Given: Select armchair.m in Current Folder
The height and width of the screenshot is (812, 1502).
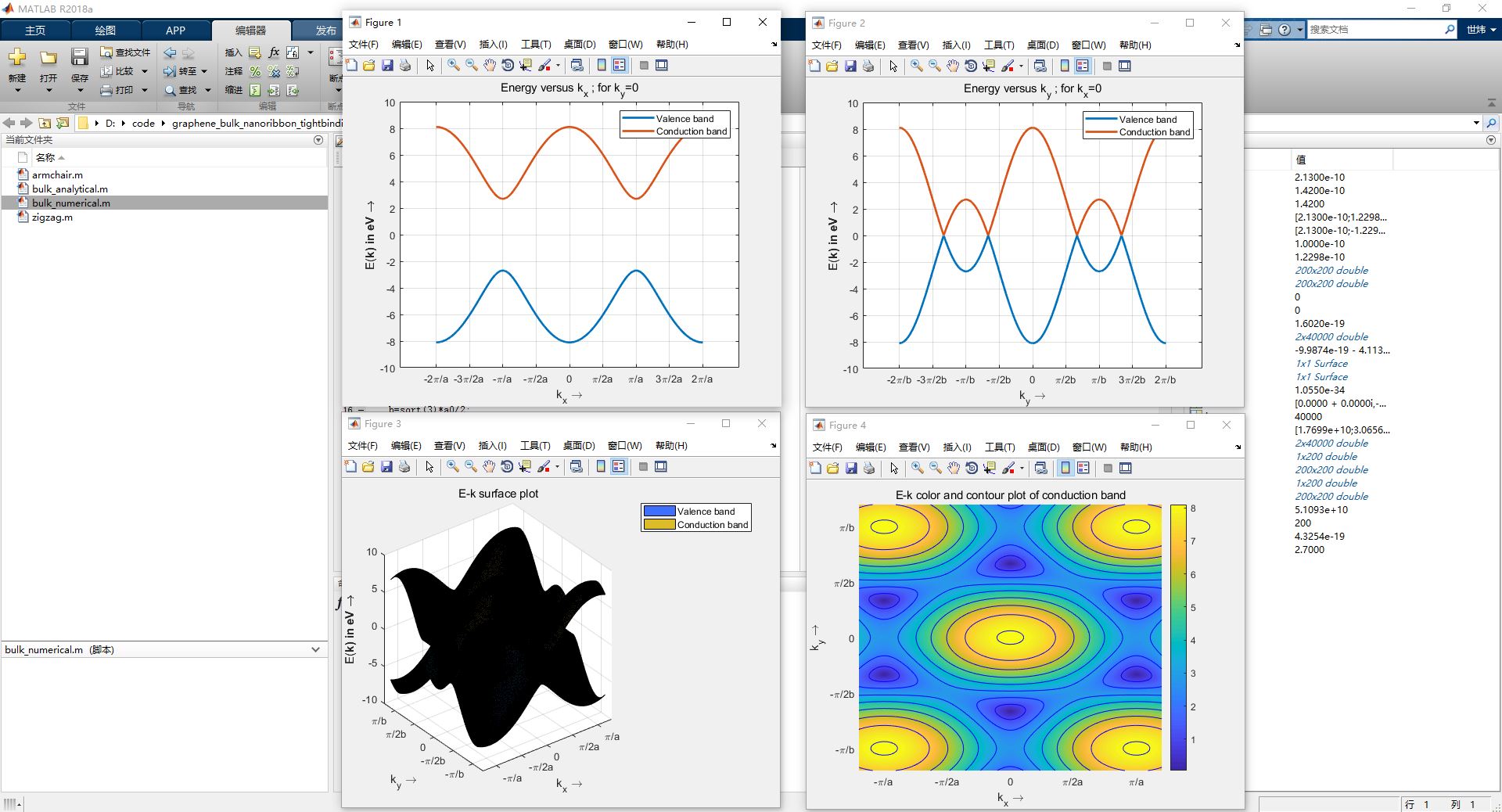Looking at the screenshot, I should click(x=57, y=175).
